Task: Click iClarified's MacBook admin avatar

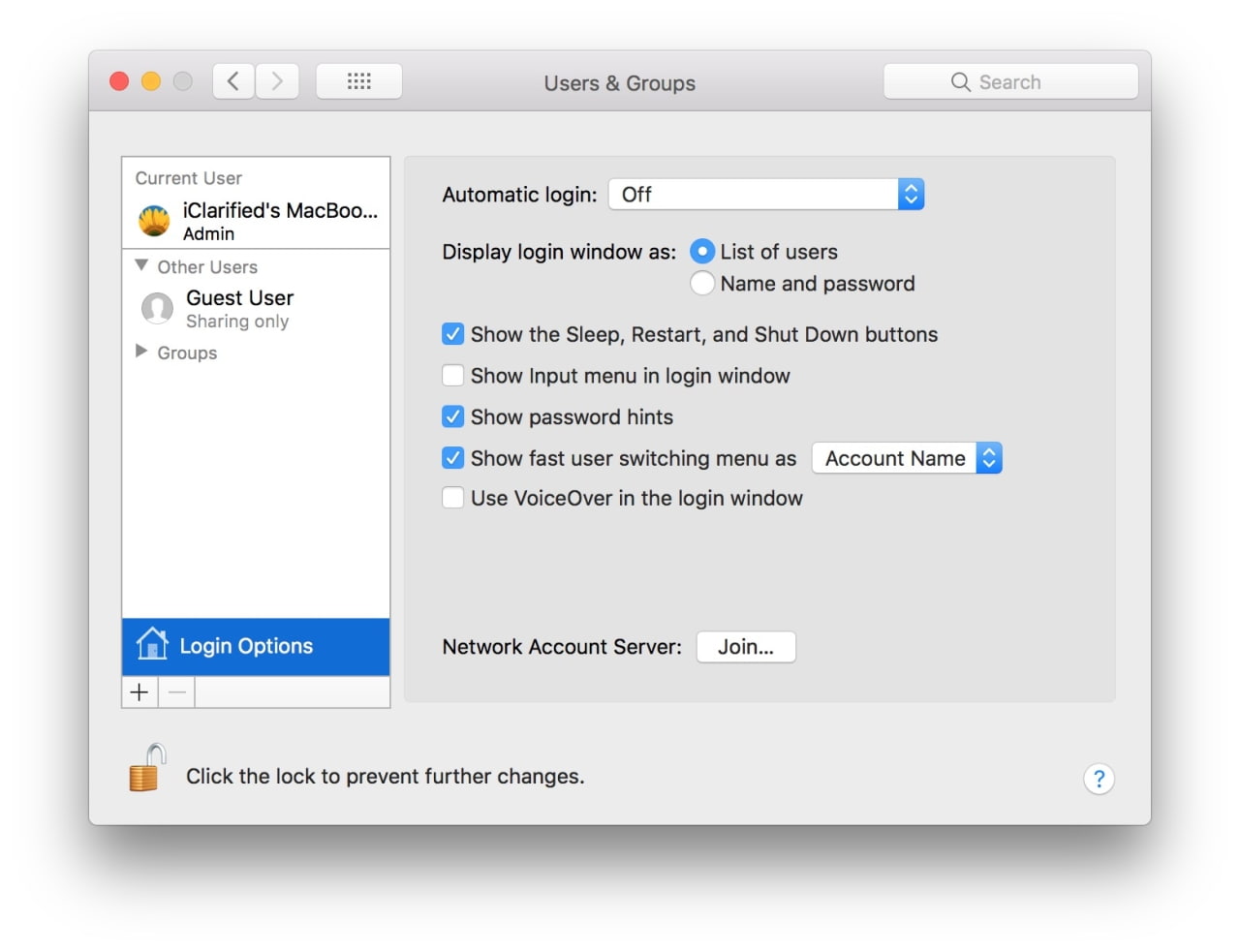Action: [155, 220]
